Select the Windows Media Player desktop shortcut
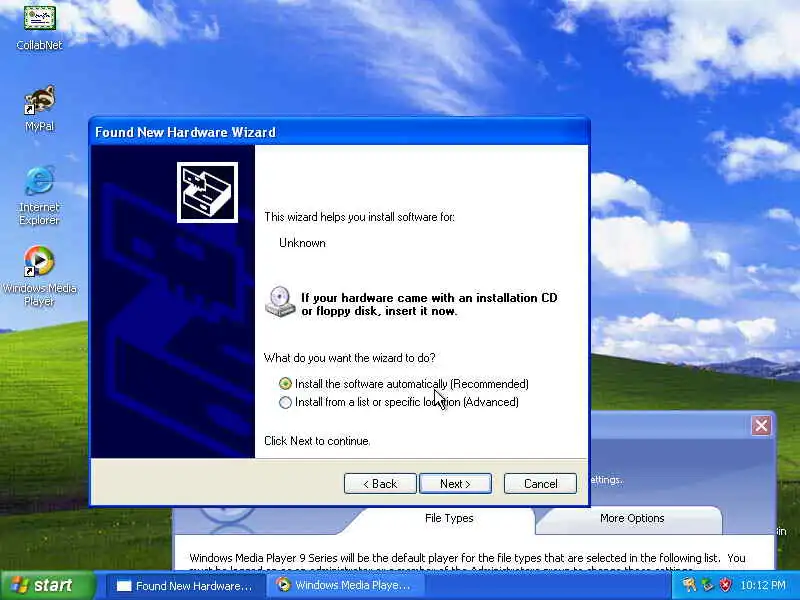 coord(39,277)
